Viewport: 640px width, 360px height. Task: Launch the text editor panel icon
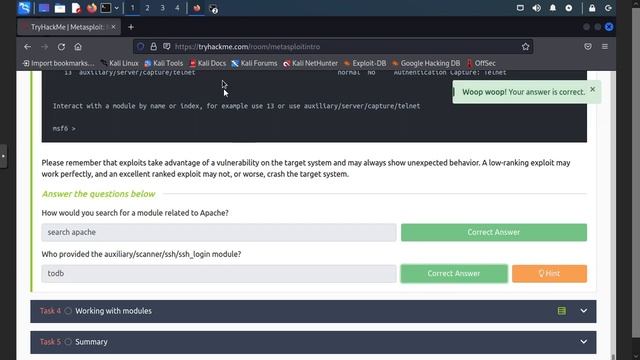(76, 8)
